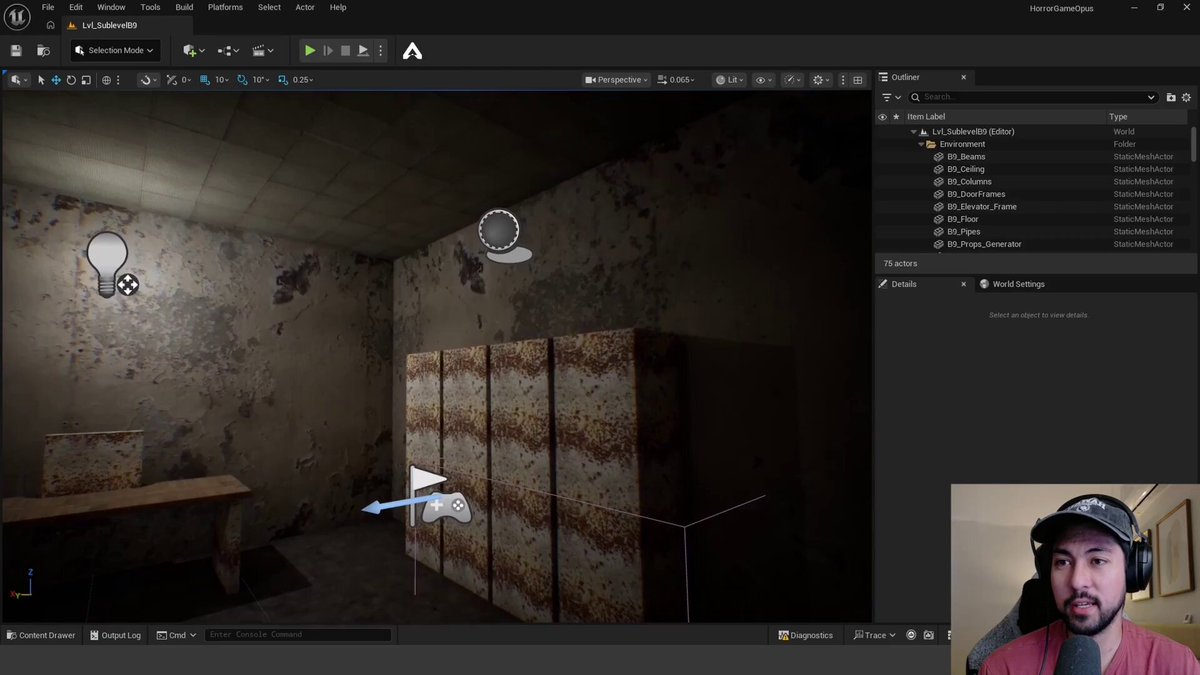
Task: Open the Help menu
Action: pyautogui.click(x=338, y=7)
